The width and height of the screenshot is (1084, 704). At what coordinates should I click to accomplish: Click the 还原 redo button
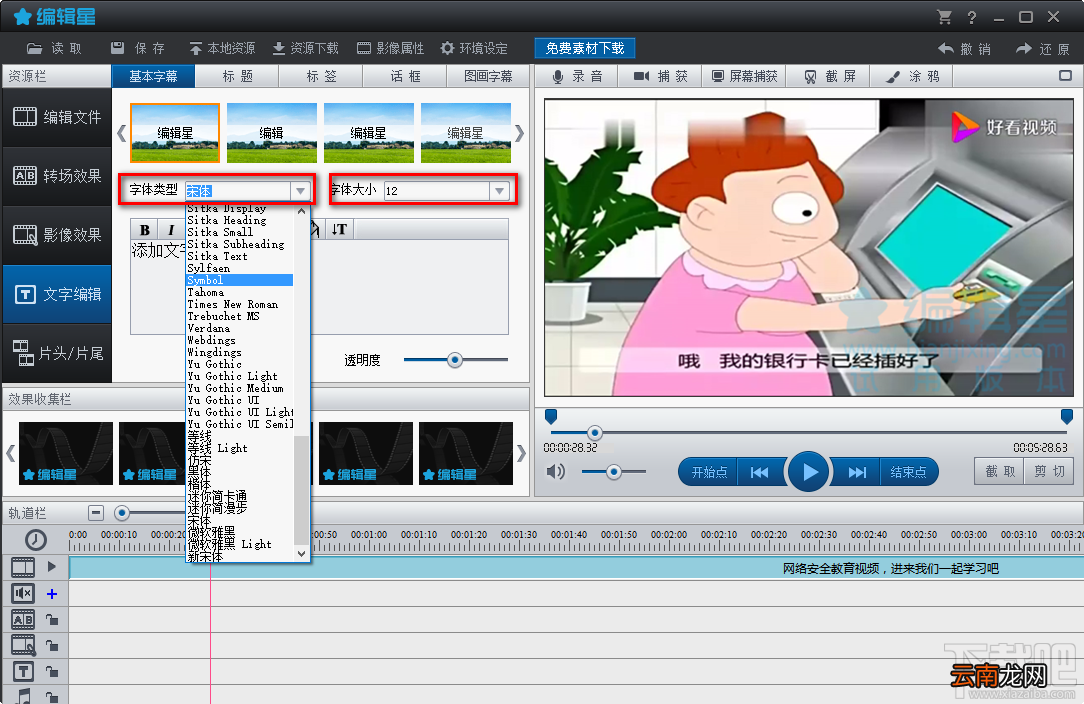1043,49
